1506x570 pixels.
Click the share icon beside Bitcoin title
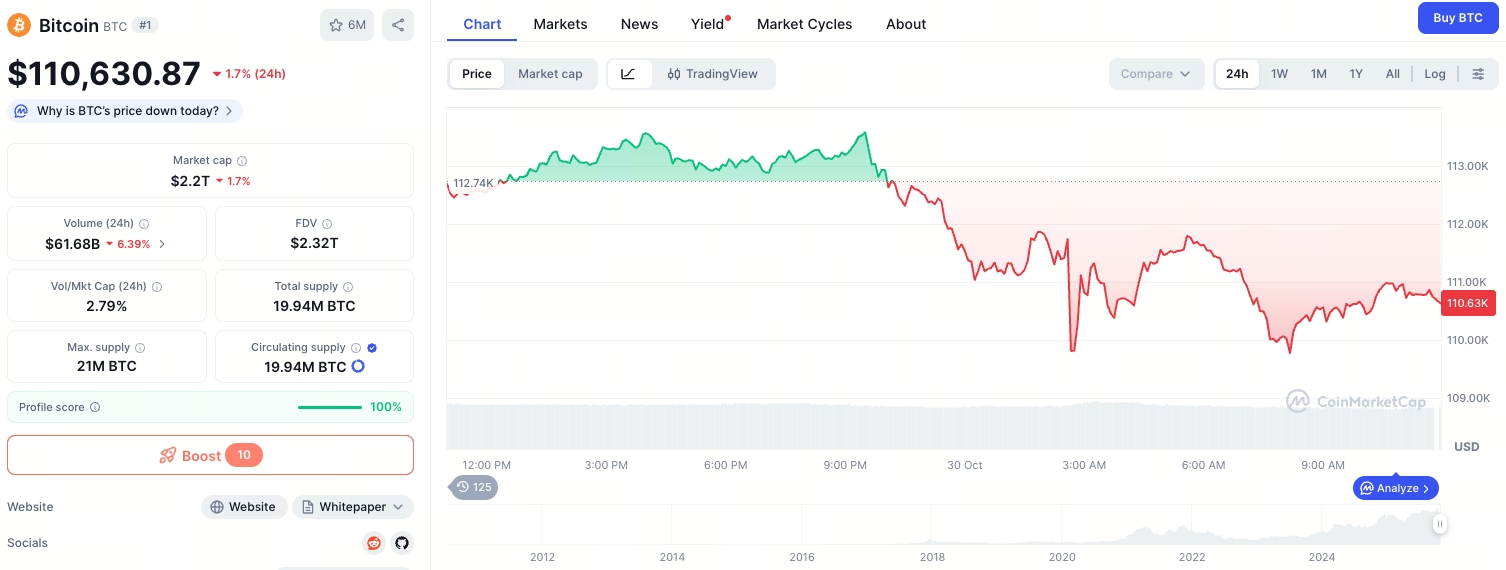coord(398,25)
